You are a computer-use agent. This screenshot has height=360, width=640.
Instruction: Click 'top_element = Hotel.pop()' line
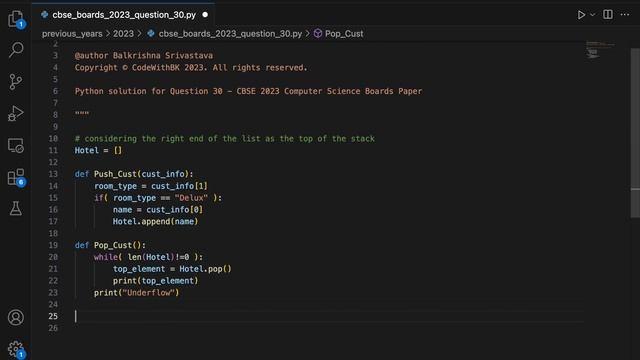172,269
